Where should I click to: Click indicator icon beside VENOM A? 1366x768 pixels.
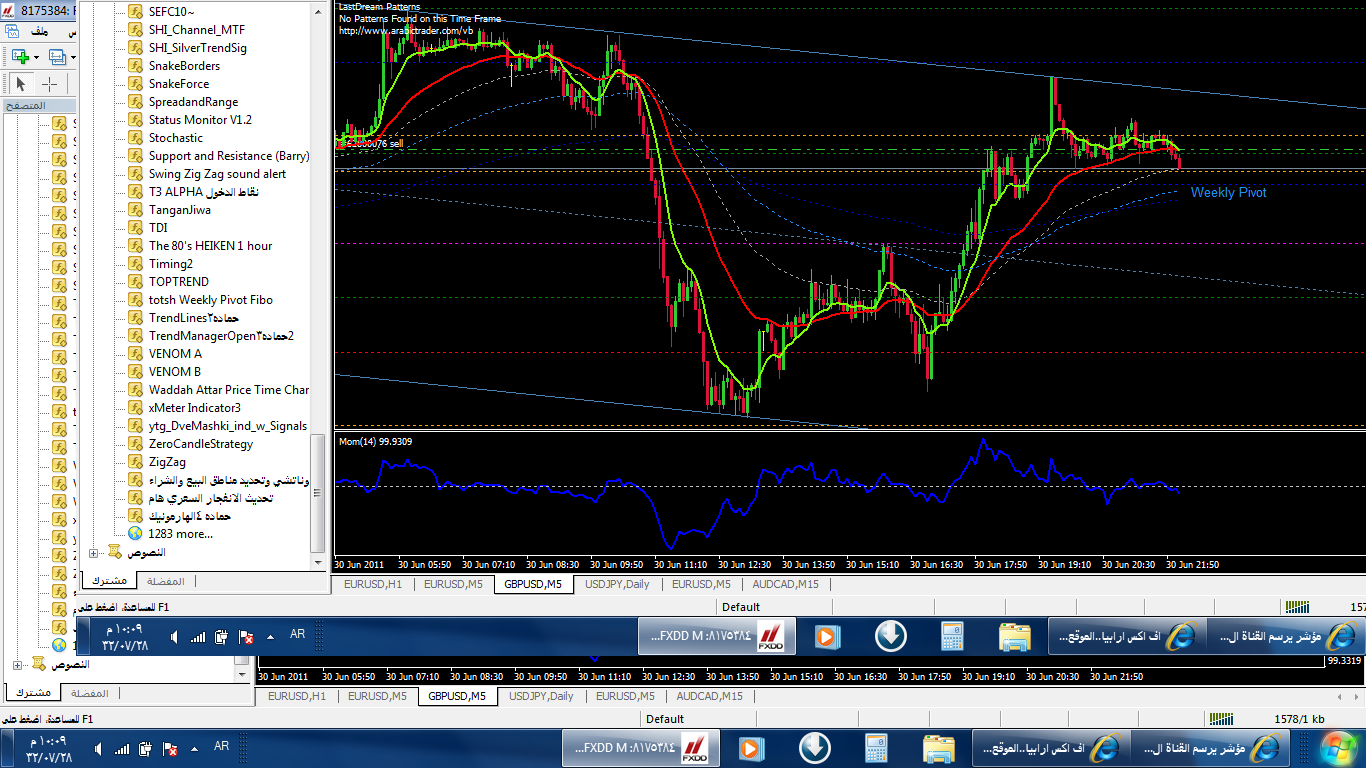(135, 354)
